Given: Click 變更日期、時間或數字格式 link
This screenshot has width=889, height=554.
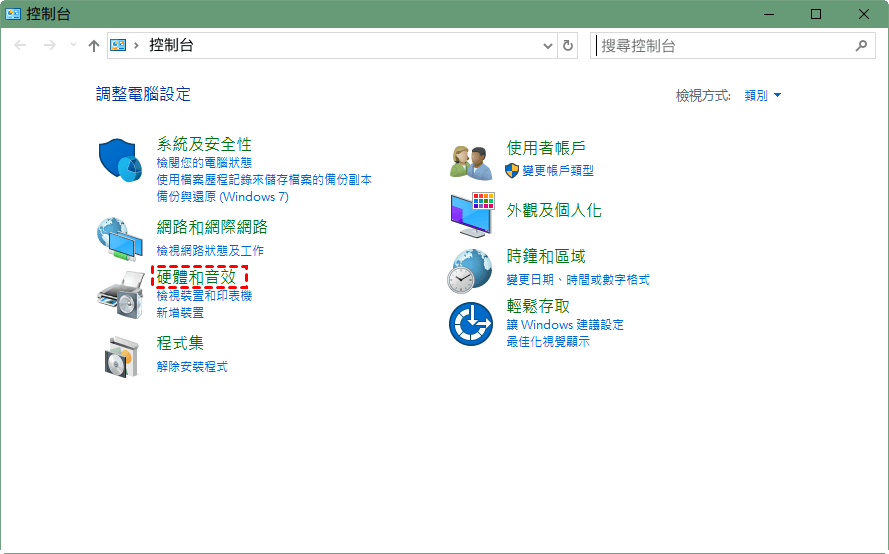Looking at the screenshot, I should coord(578,280).
